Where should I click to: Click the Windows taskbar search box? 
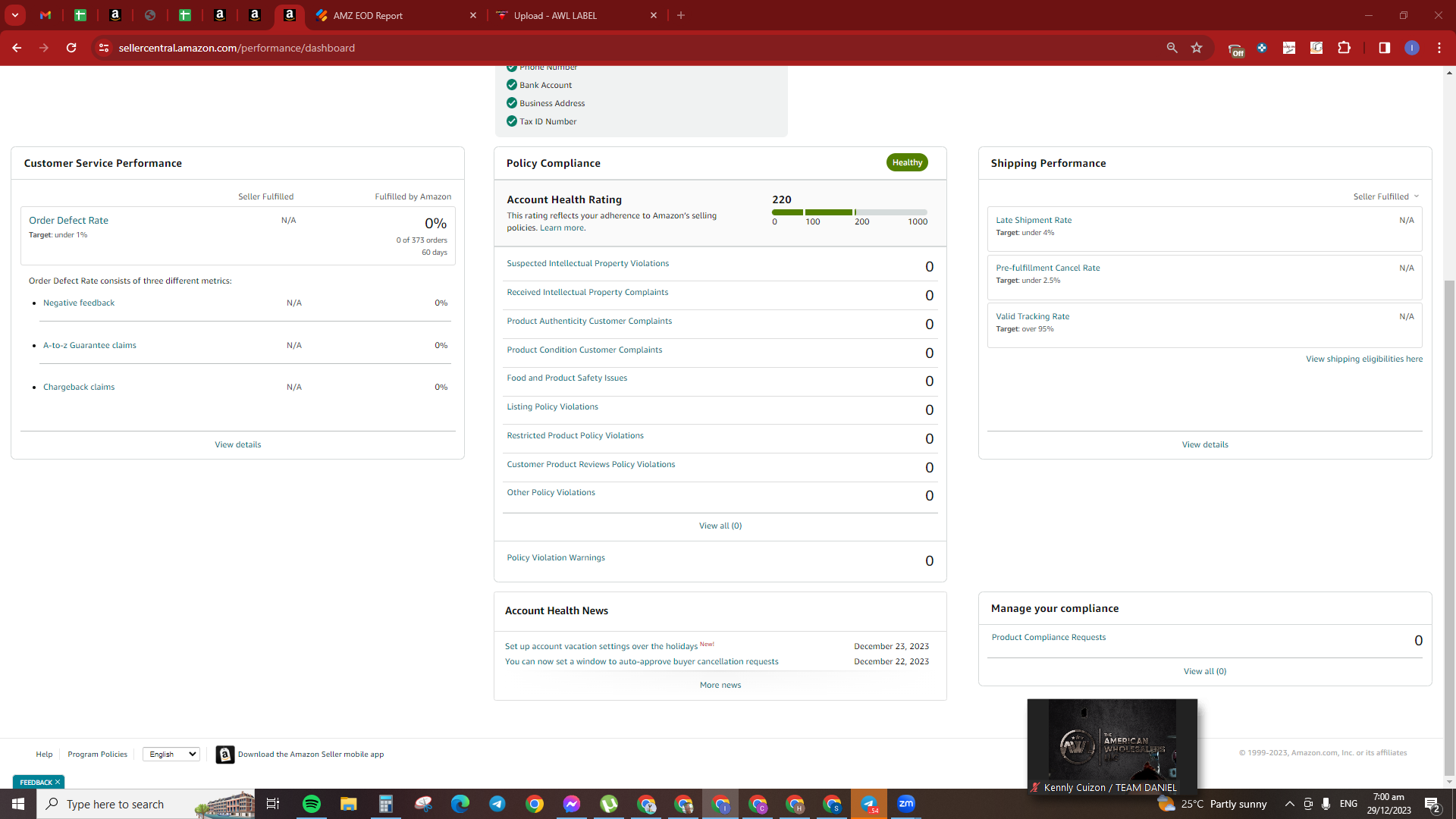point(144,804)
